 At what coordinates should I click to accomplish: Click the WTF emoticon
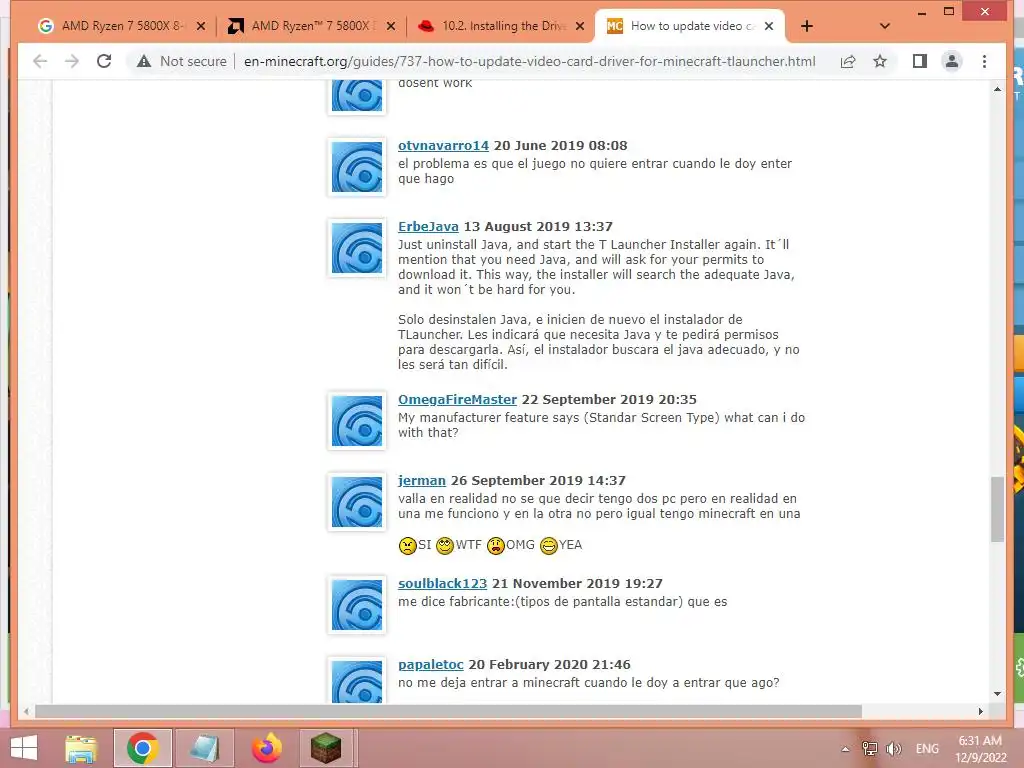(445, 545)
